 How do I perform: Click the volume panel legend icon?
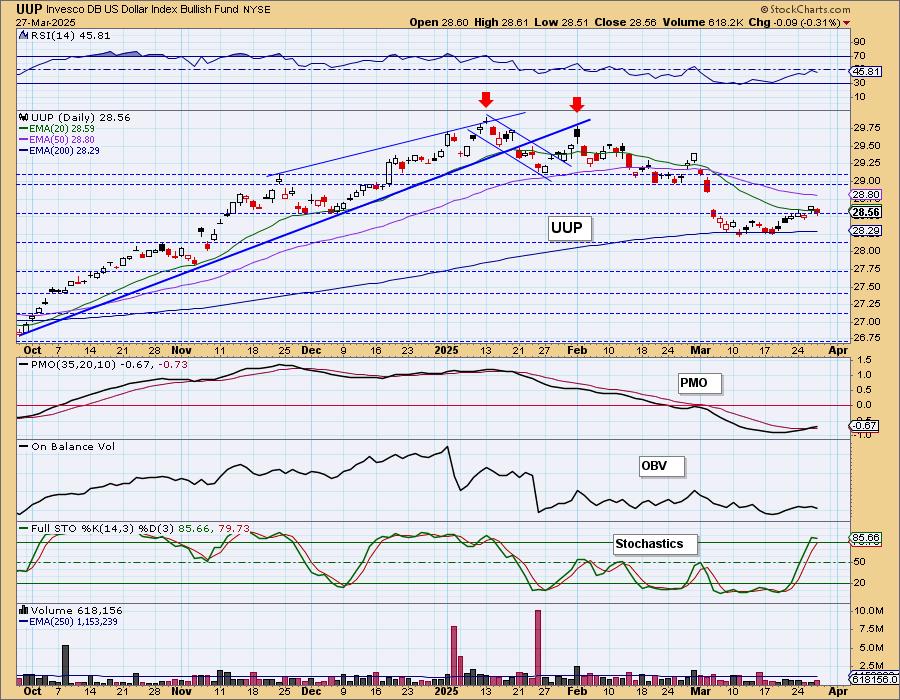(x=24, y=610)
